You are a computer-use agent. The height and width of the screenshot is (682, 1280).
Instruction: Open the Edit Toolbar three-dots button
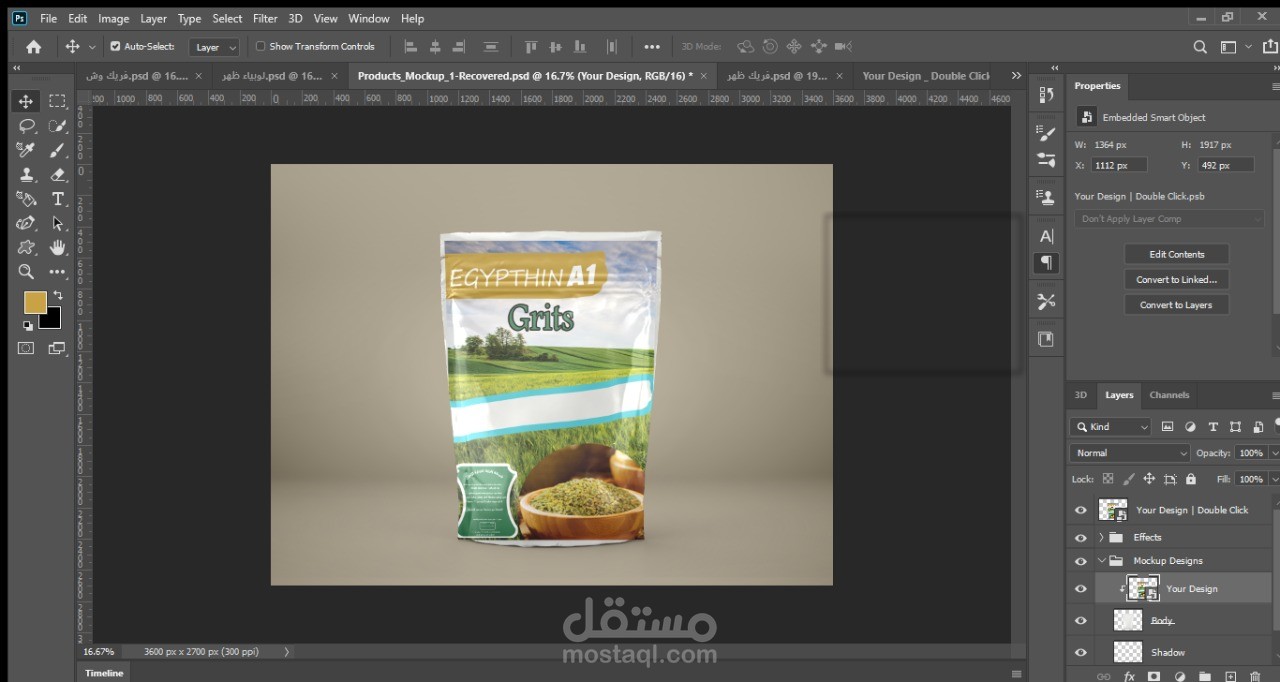[x=58, y=271]
